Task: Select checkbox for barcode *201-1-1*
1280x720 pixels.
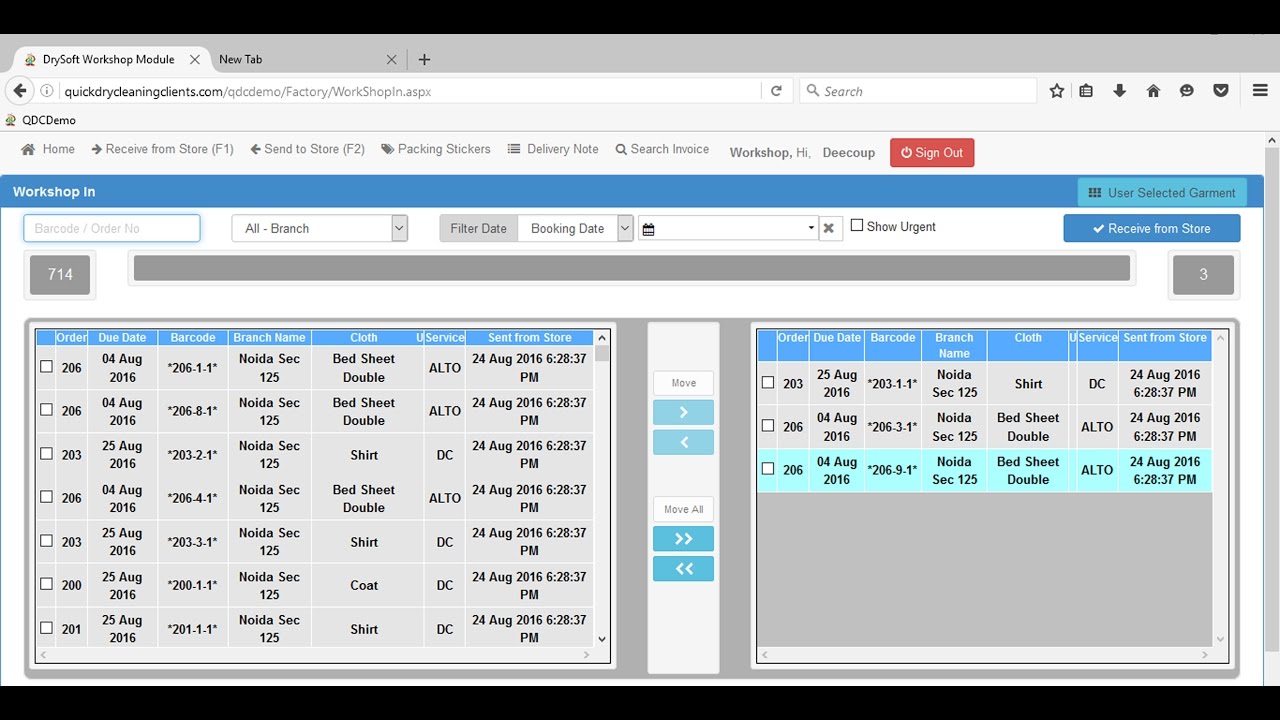Action: pos(46,628)
